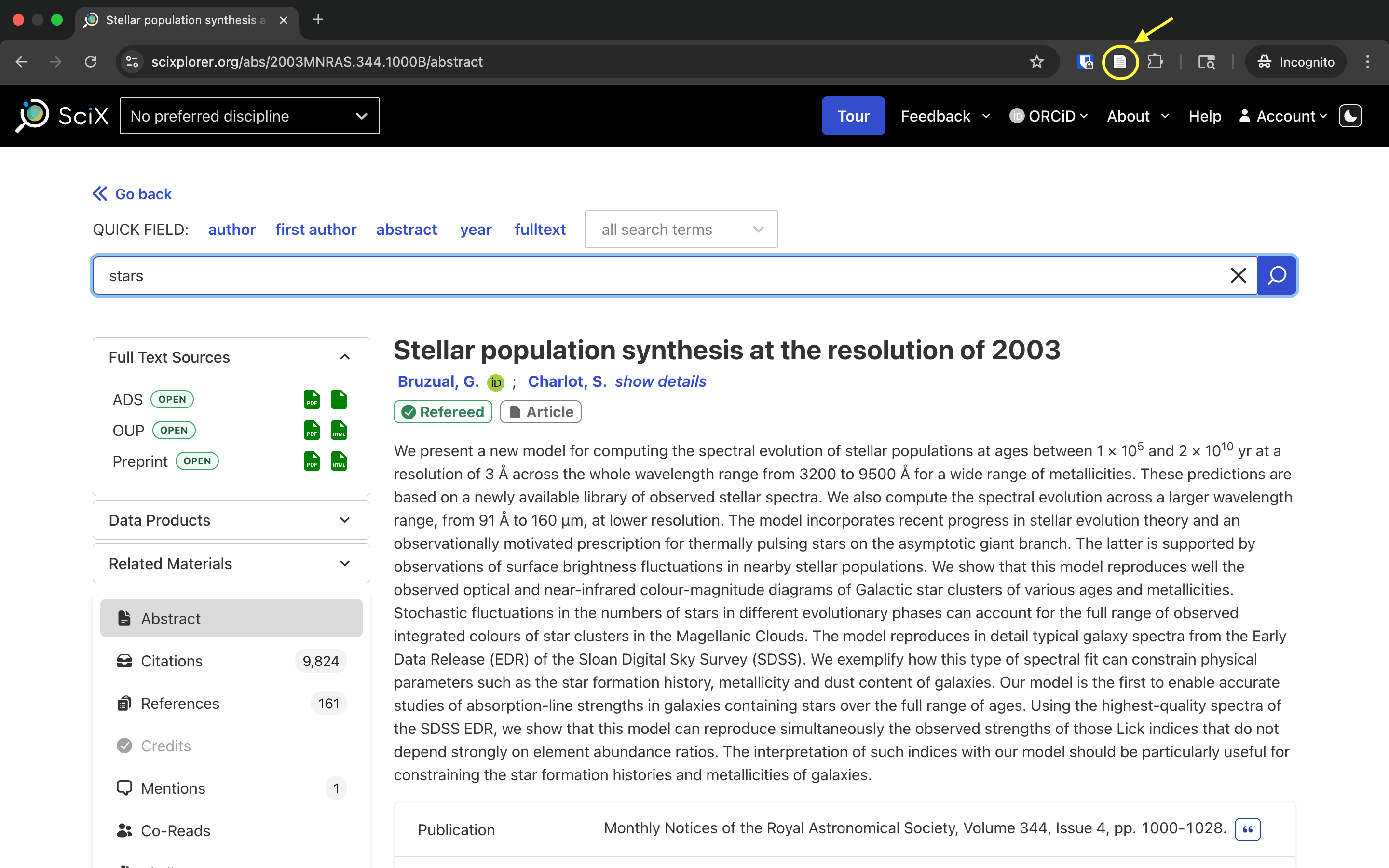View site information icon in address bar

(x=132, y=61)
